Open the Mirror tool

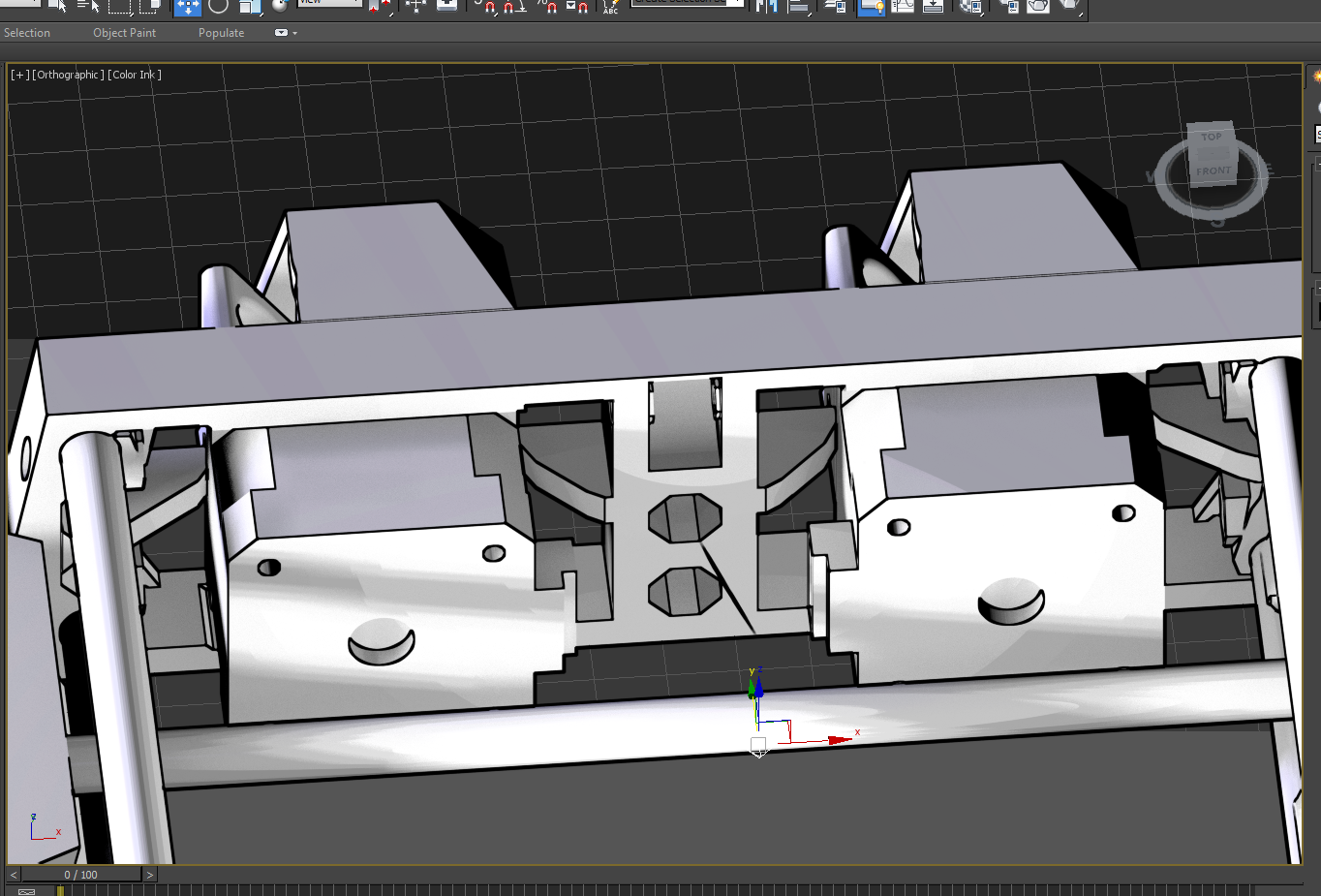(766, 6)
